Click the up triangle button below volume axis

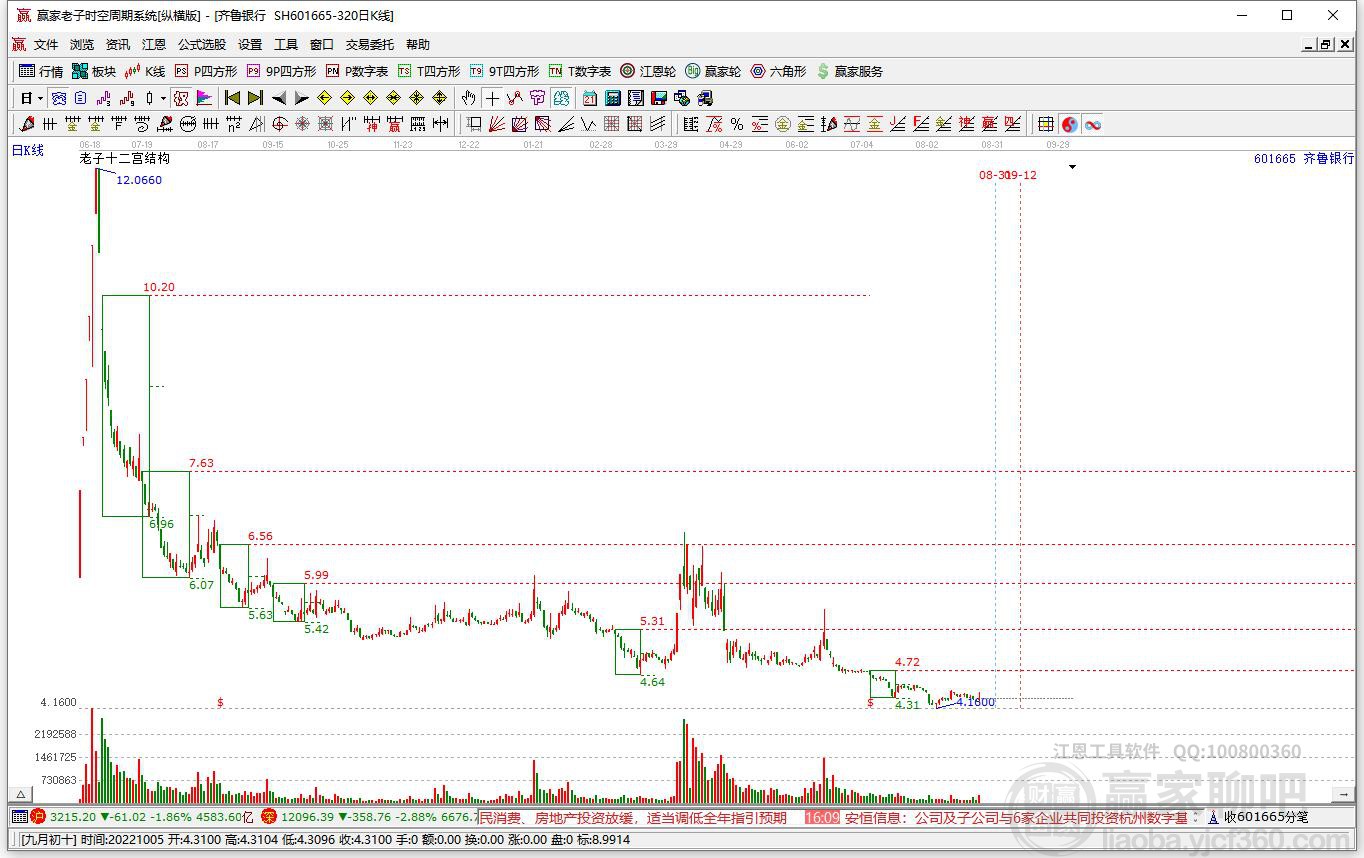[22, 795]
